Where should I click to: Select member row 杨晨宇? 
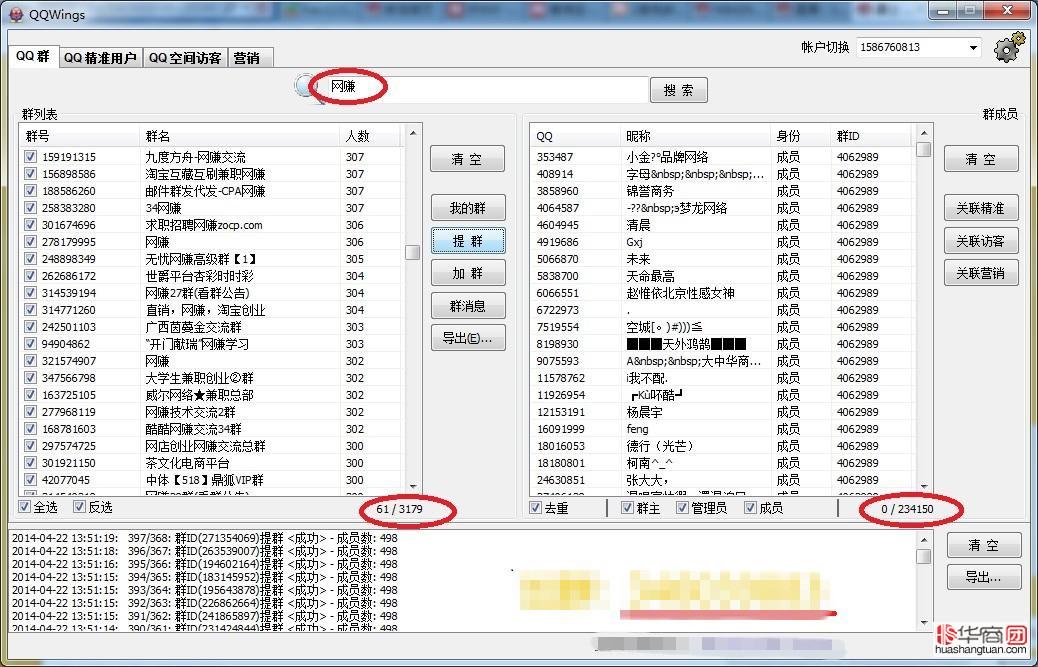pos(722,412)
